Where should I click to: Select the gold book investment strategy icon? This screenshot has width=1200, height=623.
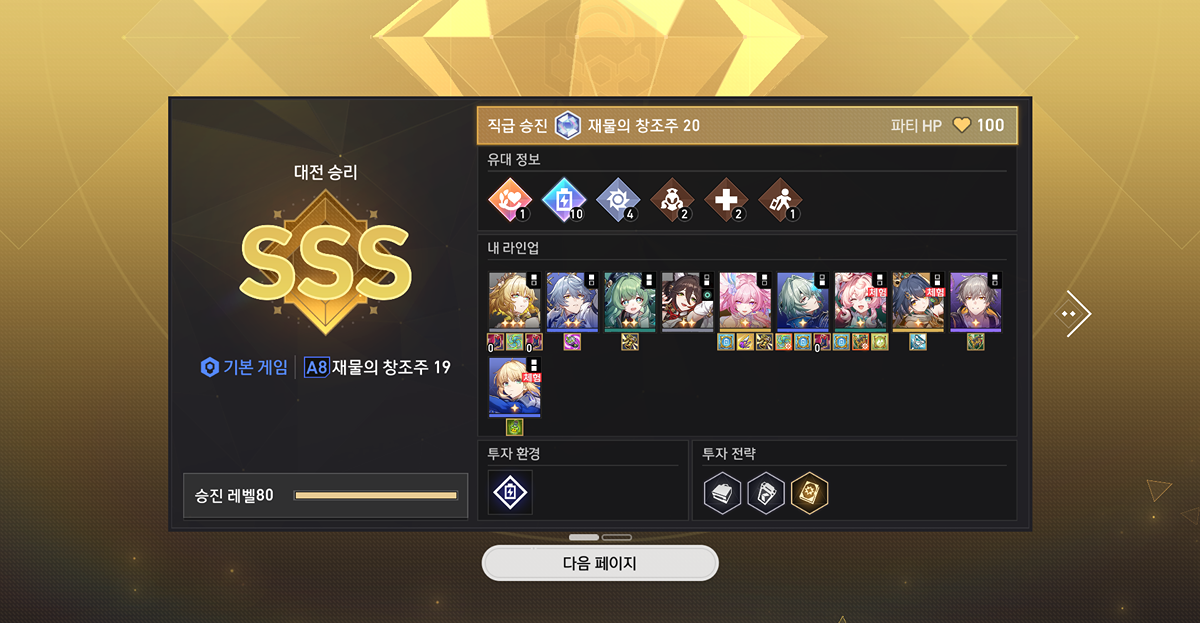pos(809,492)
